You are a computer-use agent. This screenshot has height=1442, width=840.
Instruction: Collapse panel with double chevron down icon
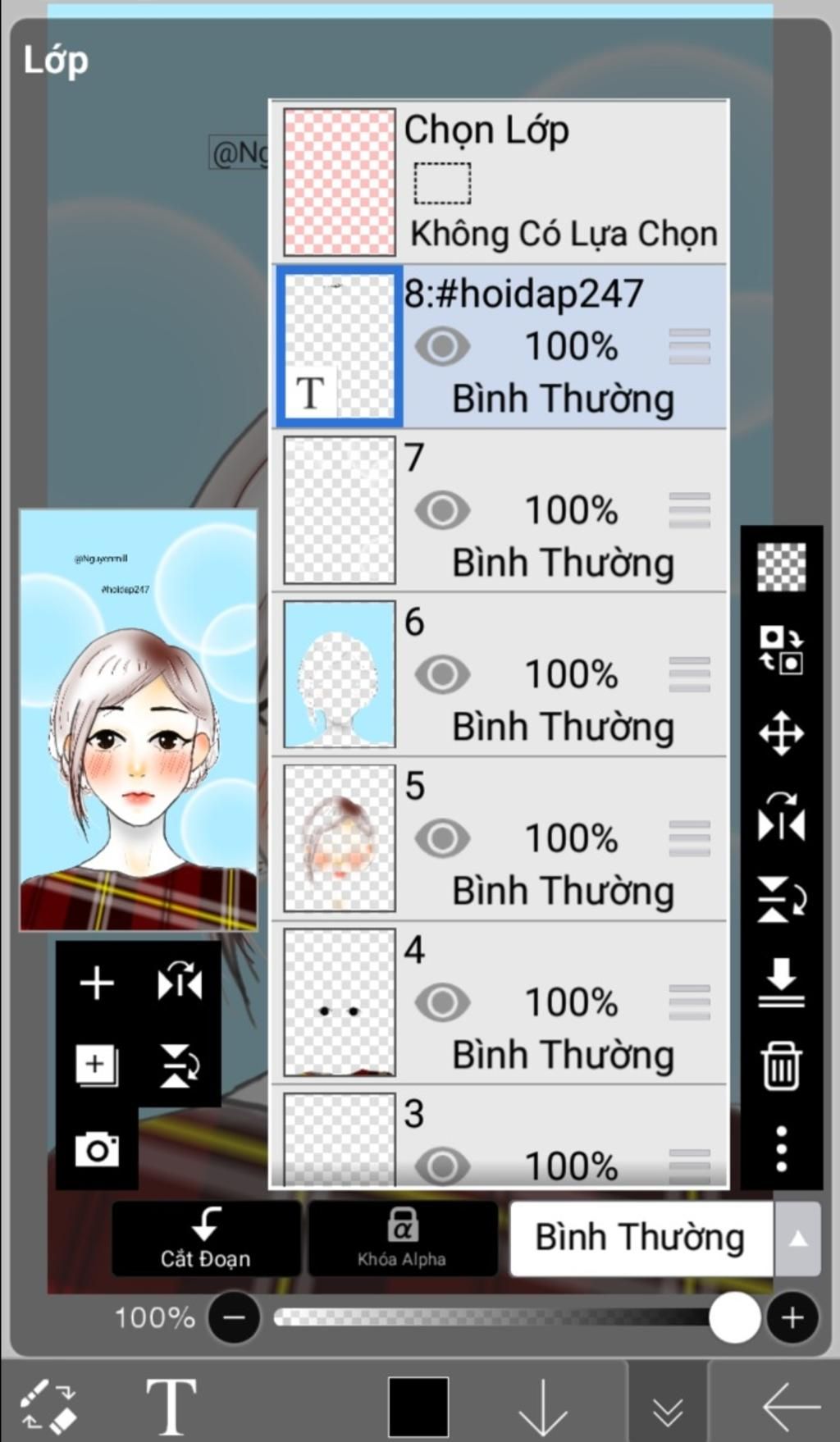[x=668, y=1411]
